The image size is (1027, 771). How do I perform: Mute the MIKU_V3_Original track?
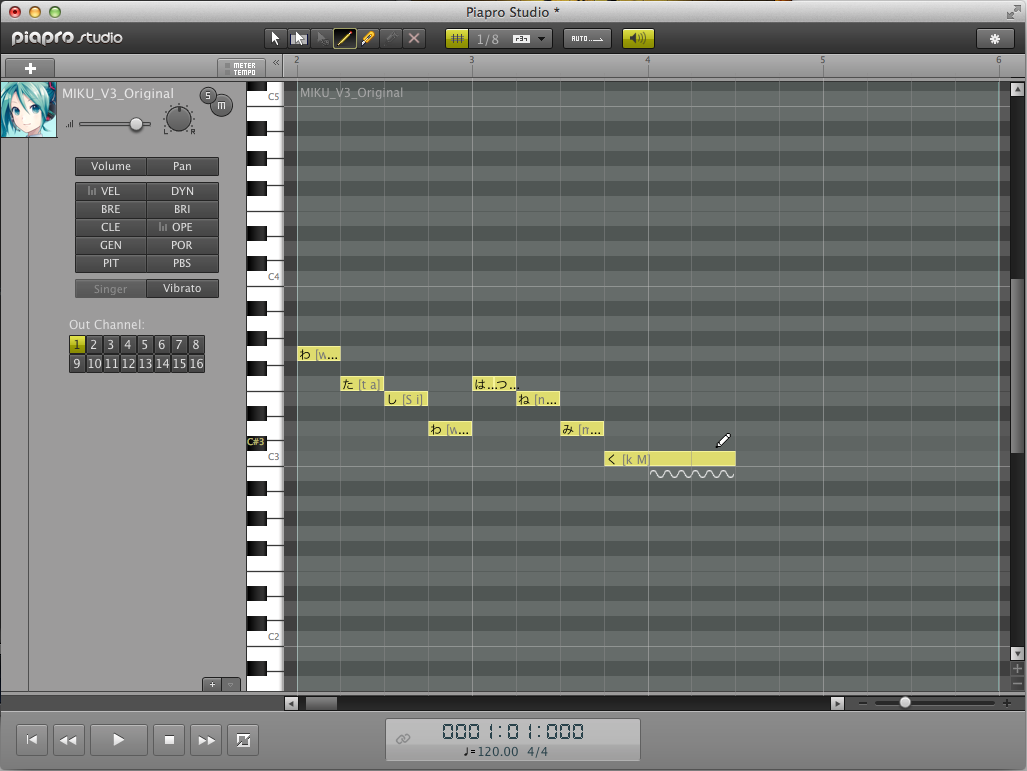(x=221, y=105)
